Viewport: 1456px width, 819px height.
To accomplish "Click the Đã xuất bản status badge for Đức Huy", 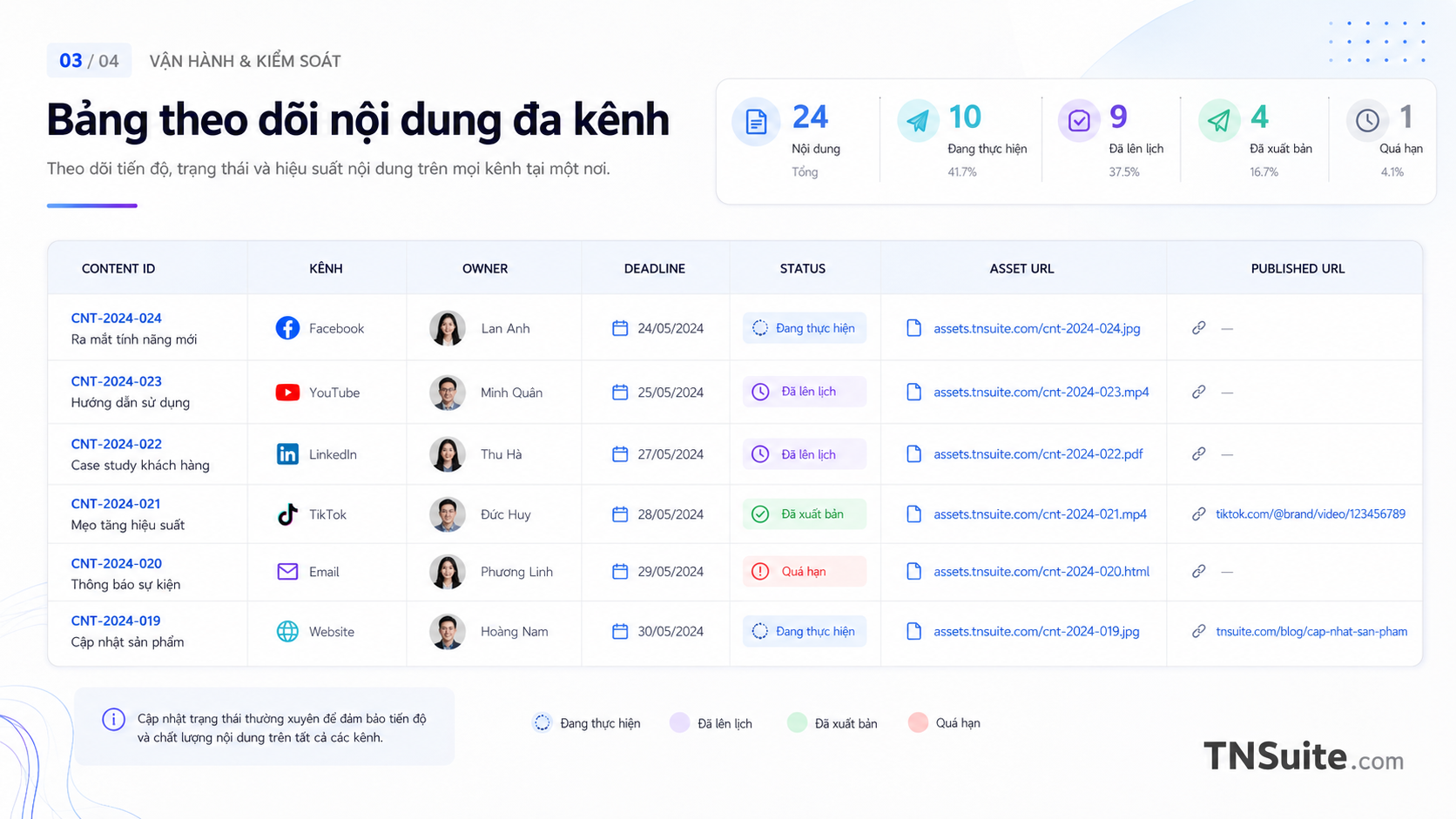I will (x=804, y=514).
